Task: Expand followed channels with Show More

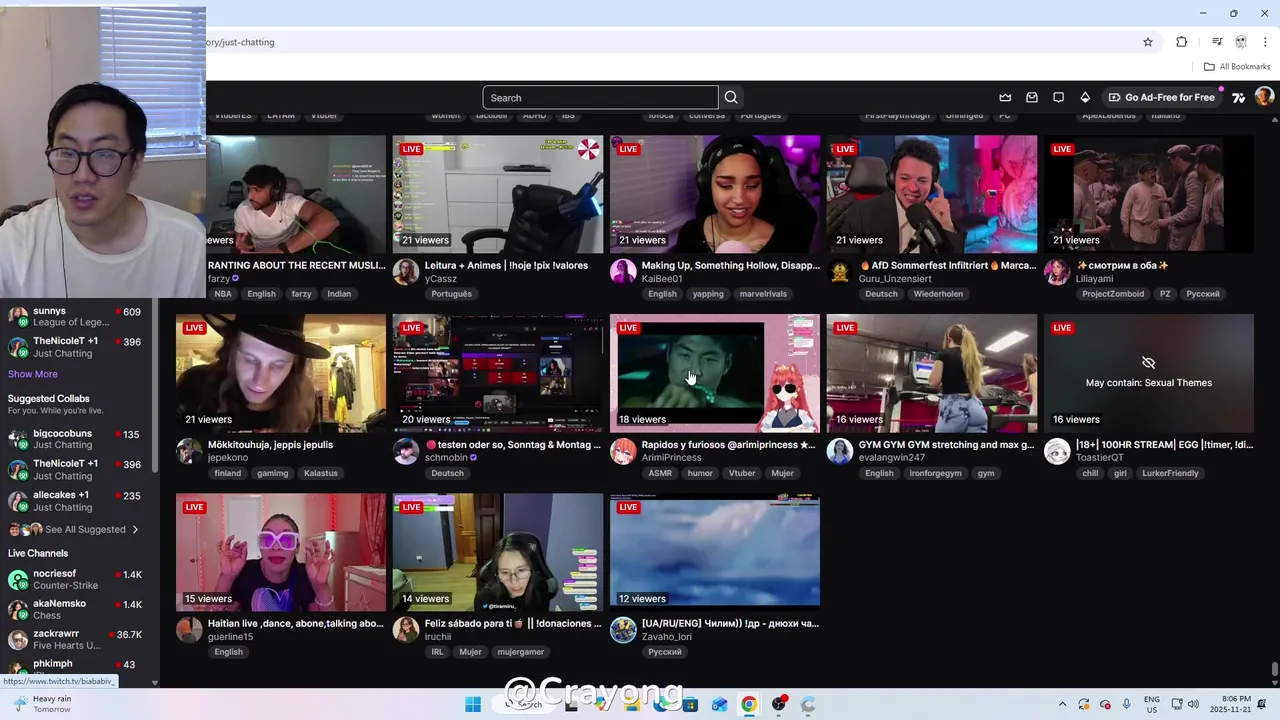Action: 33,374
